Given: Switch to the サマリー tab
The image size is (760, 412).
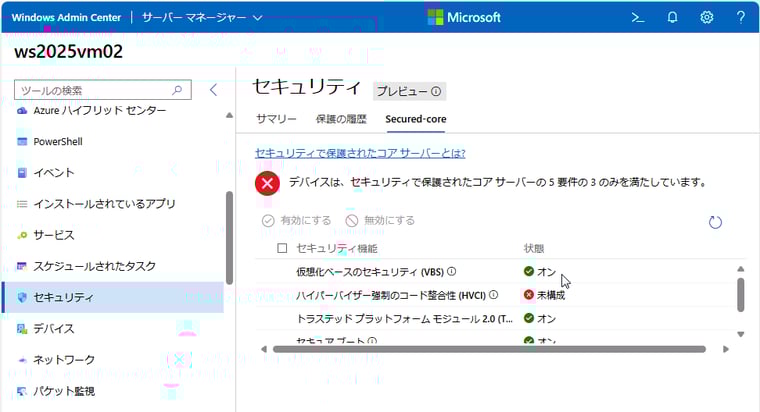Looking at the screenshot, I should tap(276, 119).
